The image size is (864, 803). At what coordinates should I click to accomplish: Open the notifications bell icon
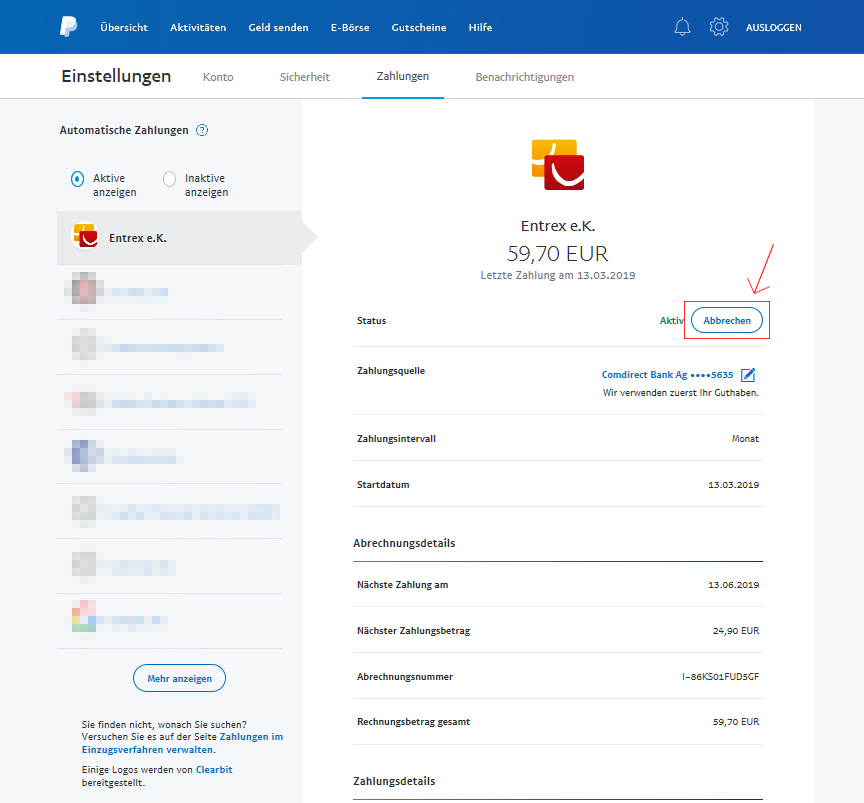[682, 26]
